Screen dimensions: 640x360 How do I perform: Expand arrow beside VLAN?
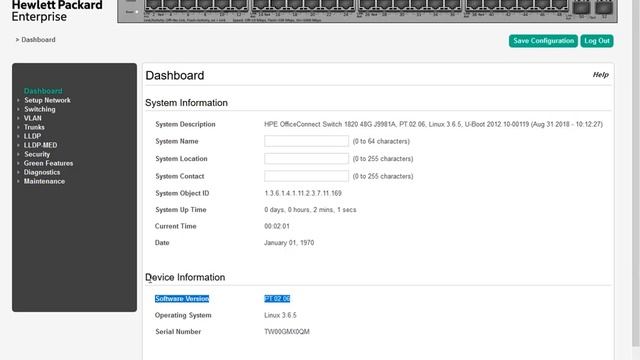(18, 118)
